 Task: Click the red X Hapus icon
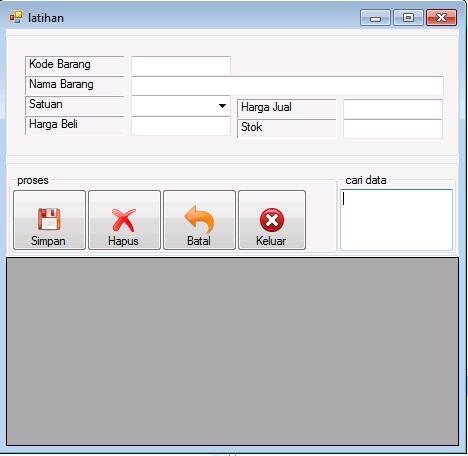(124, 220)
